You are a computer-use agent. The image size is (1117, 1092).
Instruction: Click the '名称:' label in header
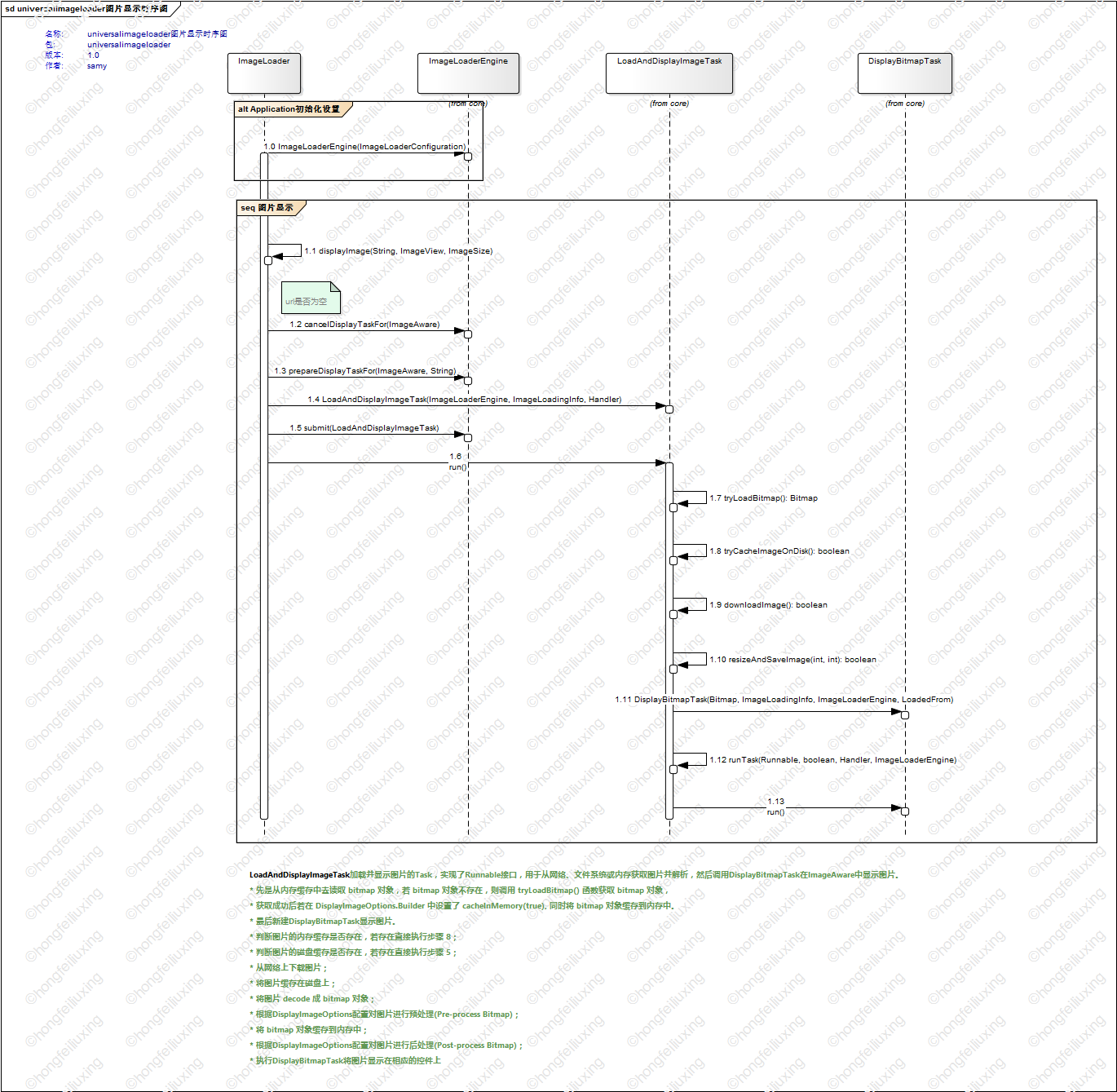tap(54, 34)
